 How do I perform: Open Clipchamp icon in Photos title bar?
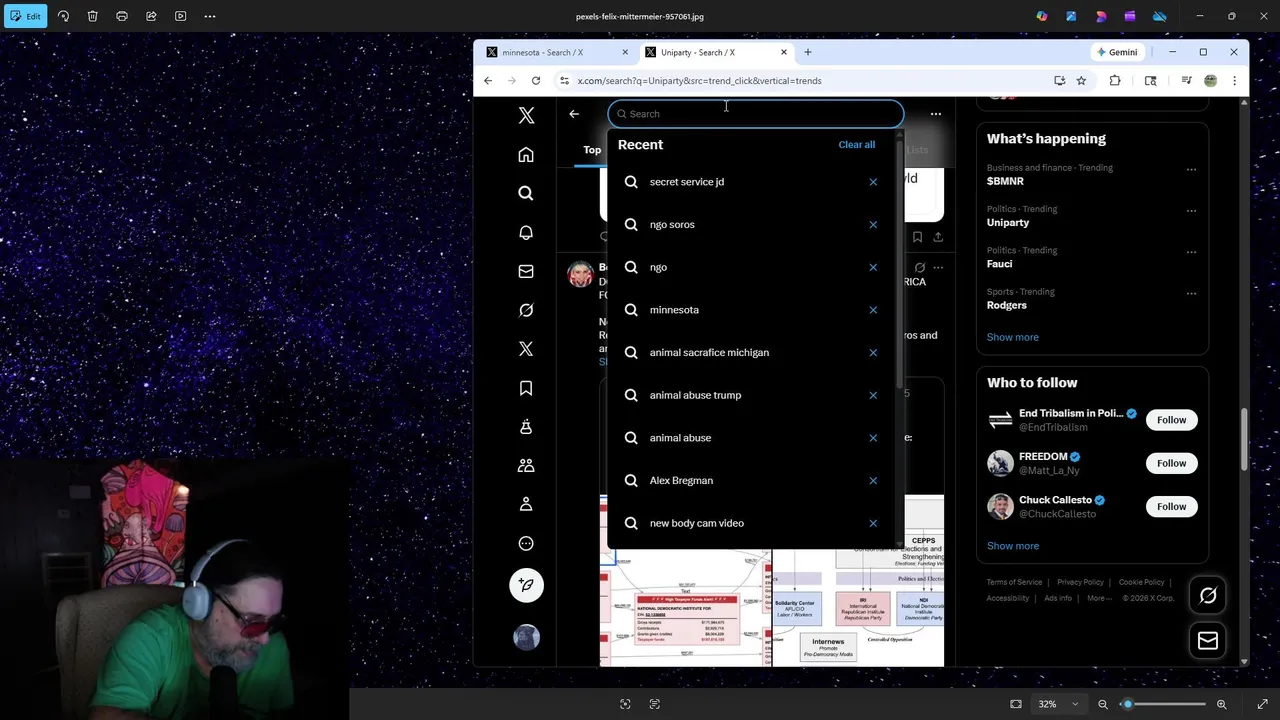click(x=1130, y=16)
